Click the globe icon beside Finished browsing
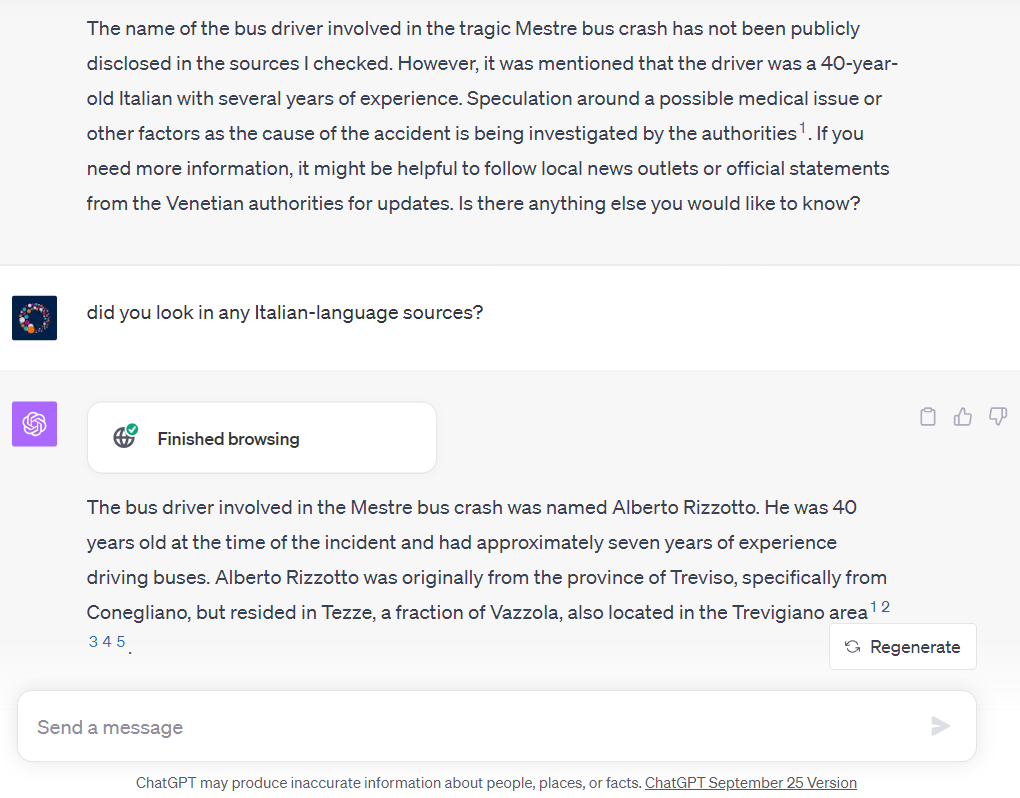1020x798 pixels. point(125,437)
